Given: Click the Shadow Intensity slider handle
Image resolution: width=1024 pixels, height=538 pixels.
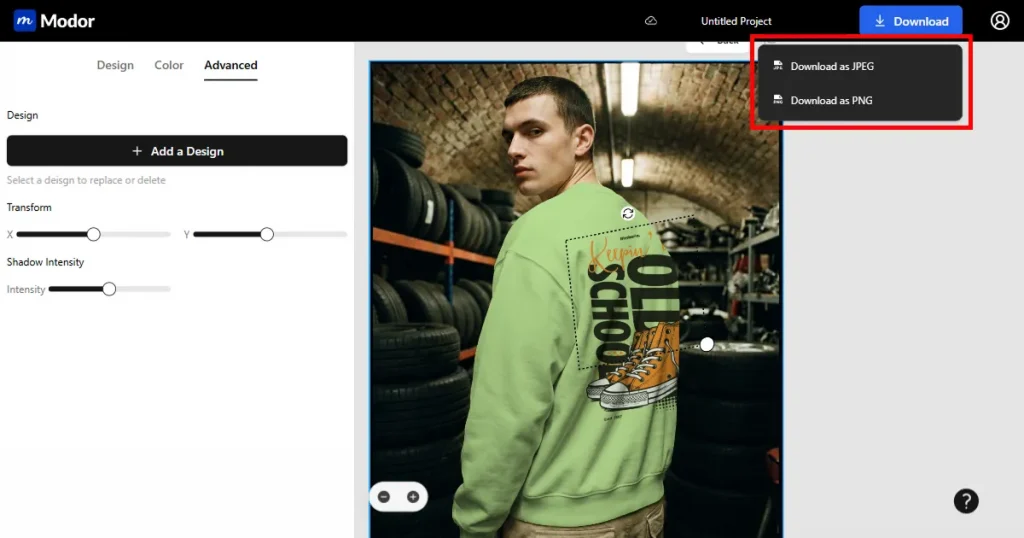Looking at the screenshot, I should pos(109,289).
